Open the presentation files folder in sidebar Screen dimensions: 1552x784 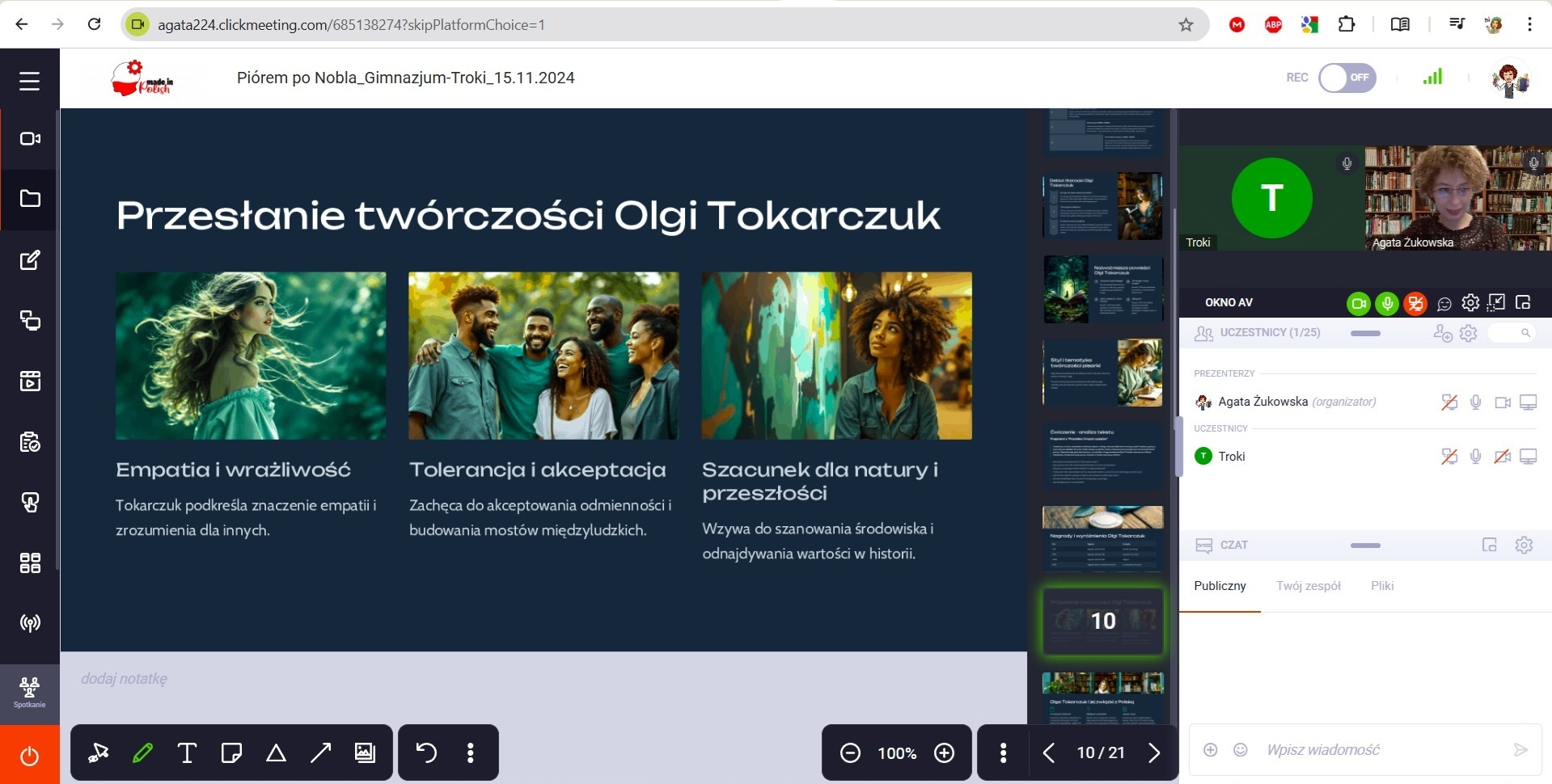point(30,199)
